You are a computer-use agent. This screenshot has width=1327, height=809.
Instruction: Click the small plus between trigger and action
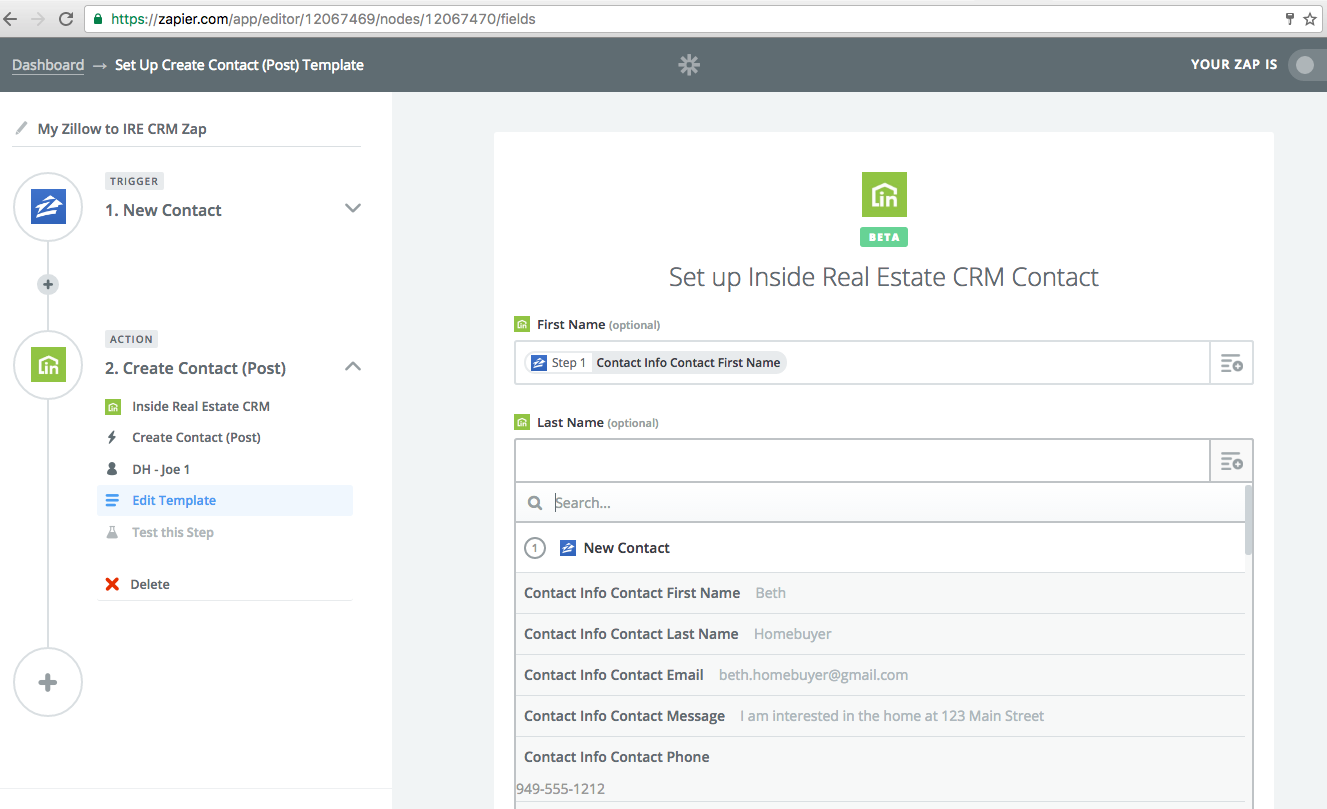[x=48, y=284]
